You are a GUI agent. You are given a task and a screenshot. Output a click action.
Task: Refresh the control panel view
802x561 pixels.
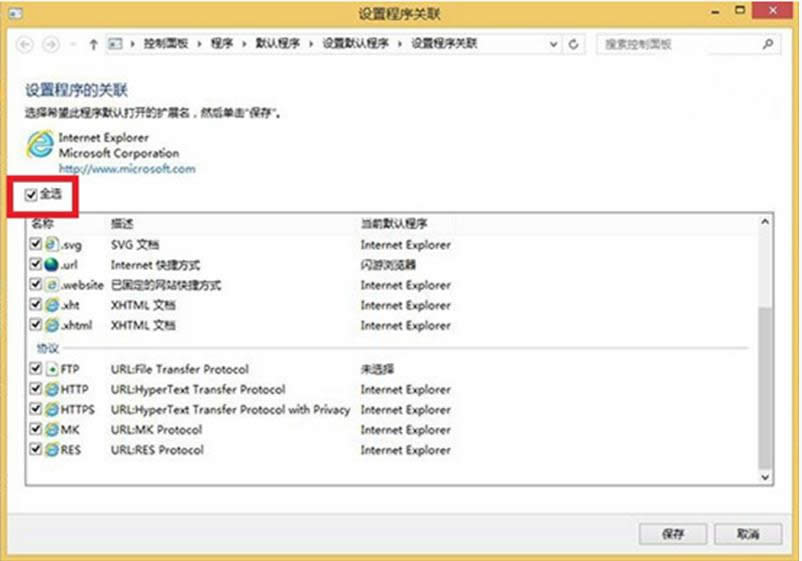click(573, 44)
